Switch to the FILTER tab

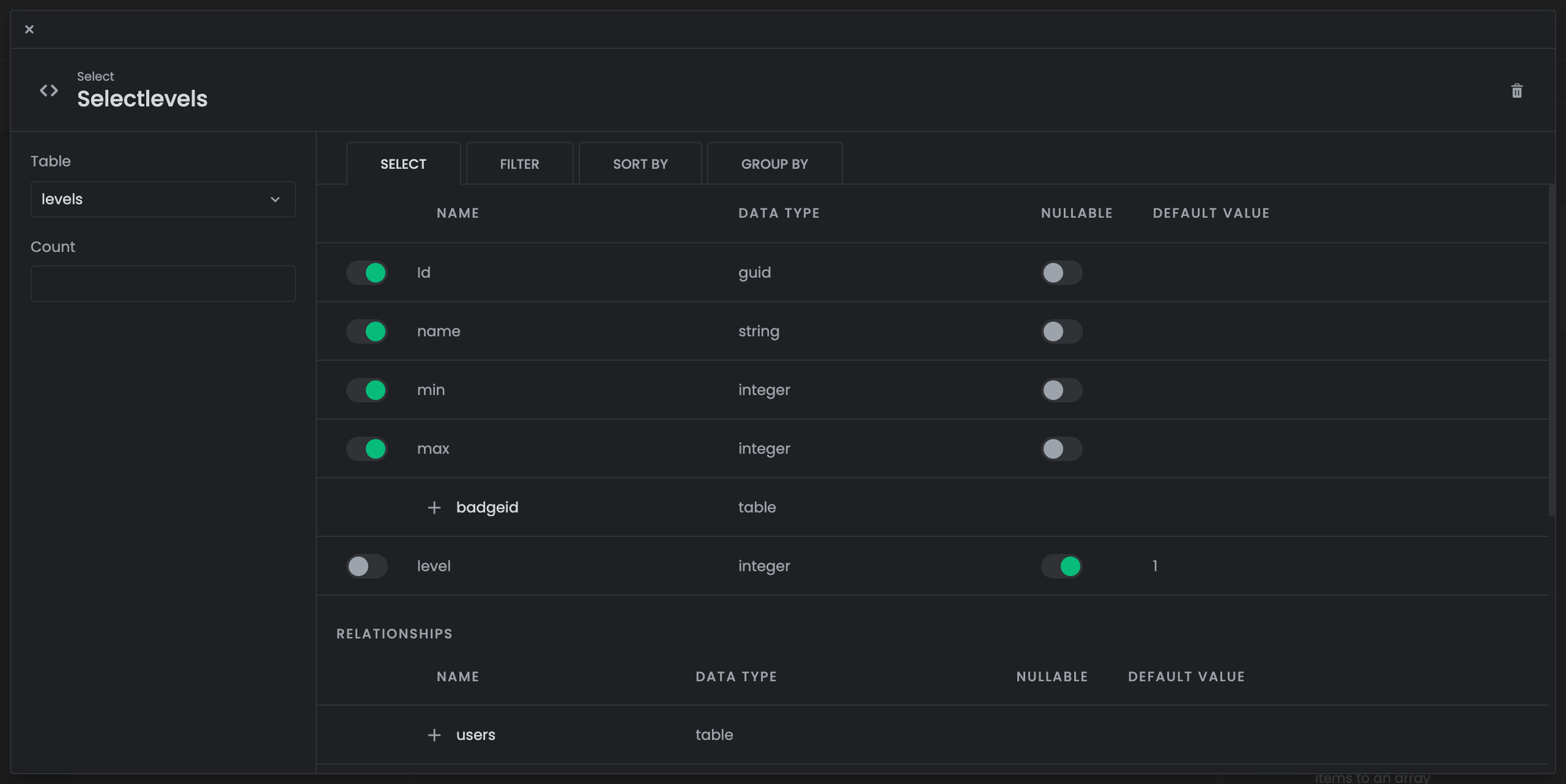519,164
